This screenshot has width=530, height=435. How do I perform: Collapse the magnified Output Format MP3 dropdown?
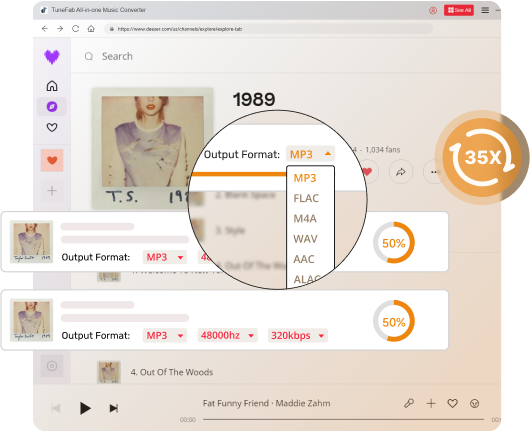point(310,154)
